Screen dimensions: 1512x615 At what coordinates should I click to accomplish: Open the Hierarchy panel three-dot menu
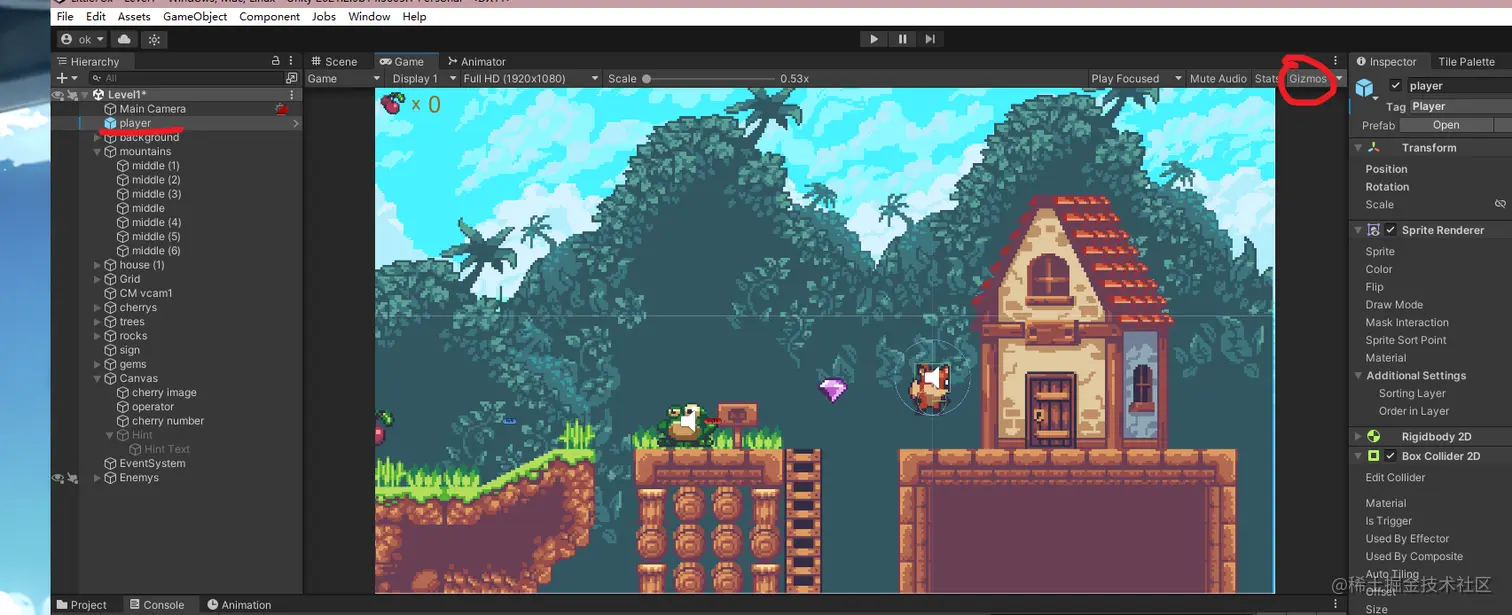point(291,61)
